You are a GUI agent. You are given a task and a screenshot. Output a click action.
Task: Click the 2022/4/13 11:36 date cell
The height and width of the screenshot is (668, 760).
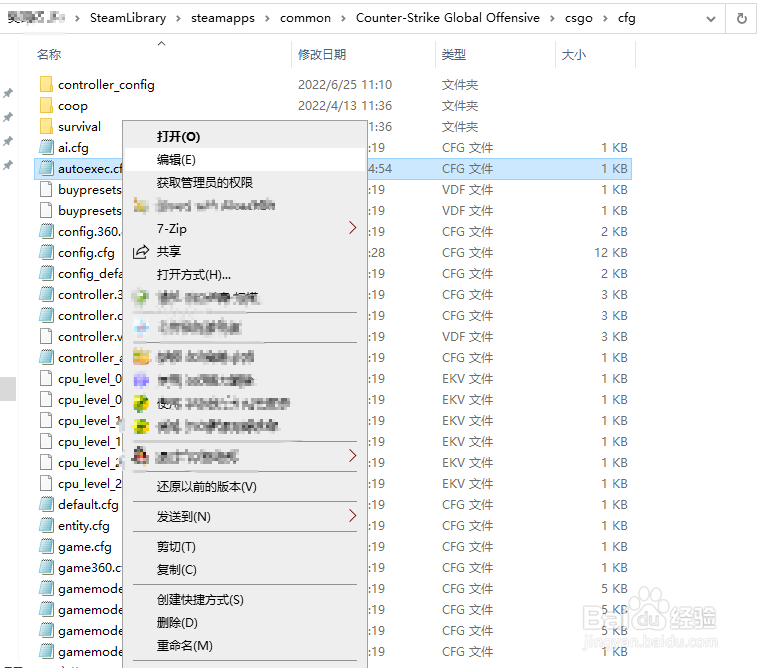(345, 106)
